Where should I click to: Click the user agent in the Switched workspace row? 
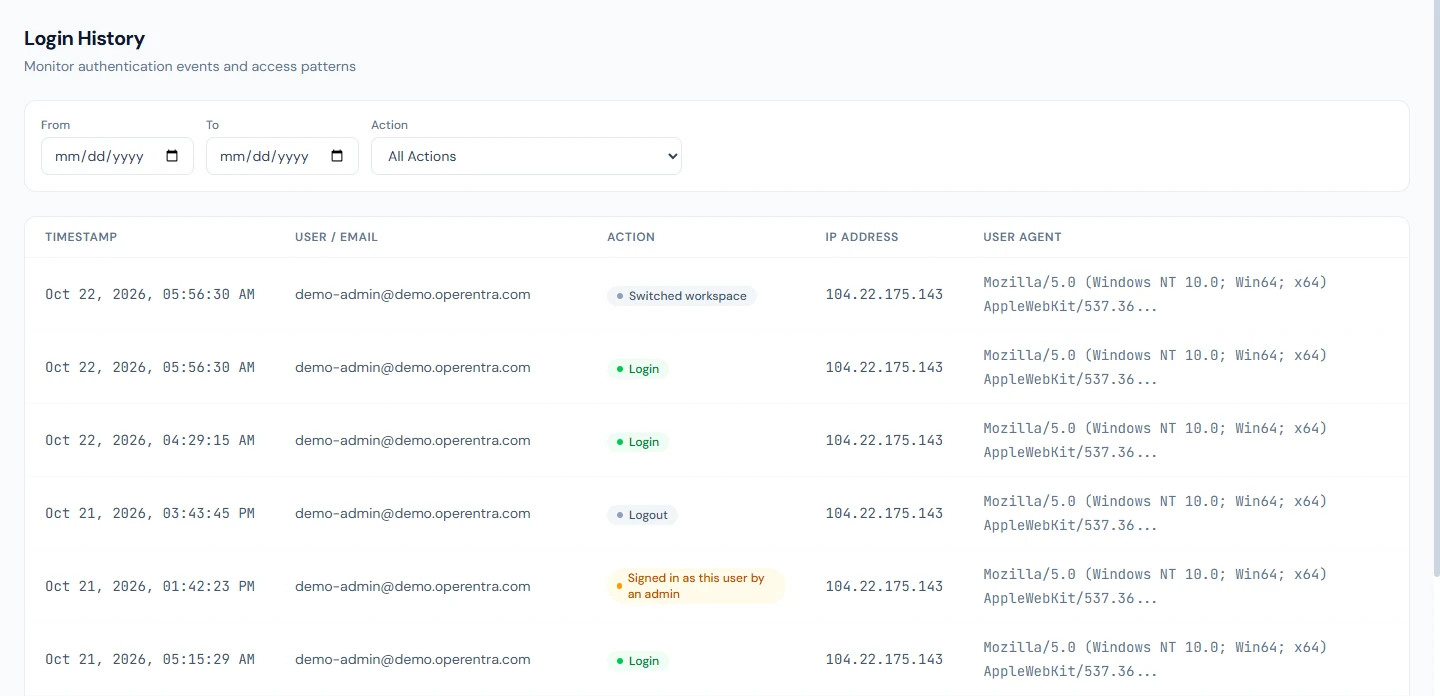[1155, 294]
